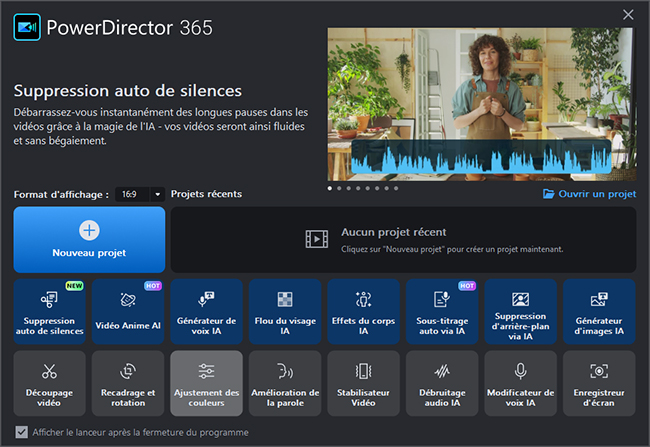The width and height of the screenshot is (650, 447).
Task: Click the 'Suppression auto de silences' headline
Action: point(128,91)
